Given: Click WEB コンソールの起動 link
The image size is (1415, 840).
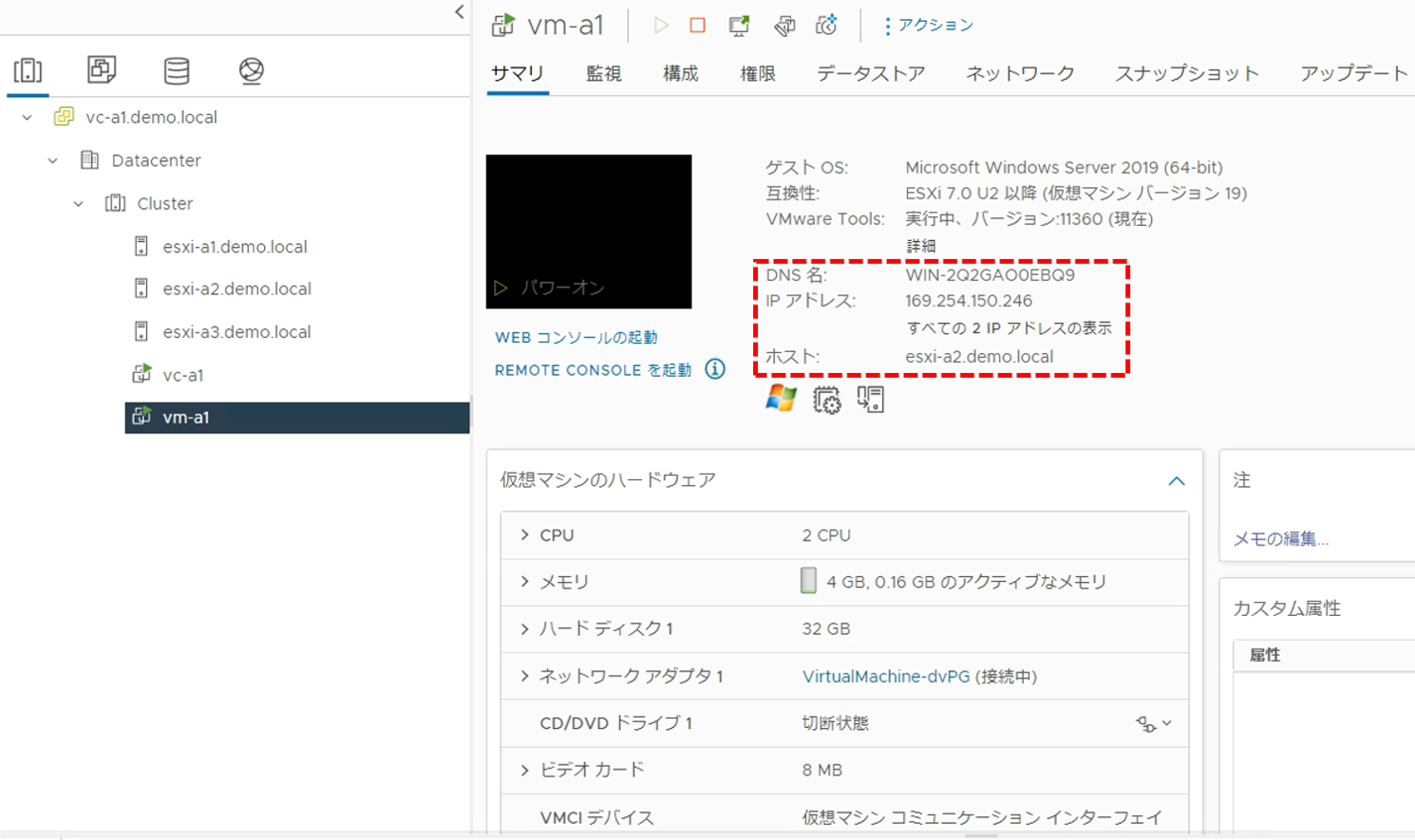Looking at the screenshot, I should (x=576, y=338).
